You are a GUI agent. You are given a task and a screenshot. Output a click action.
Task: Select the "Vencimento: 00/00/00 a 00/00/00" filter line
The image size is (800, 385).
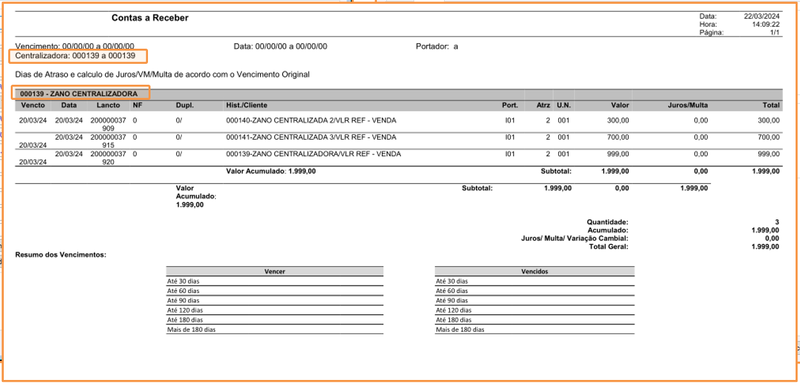pos(75,46)
